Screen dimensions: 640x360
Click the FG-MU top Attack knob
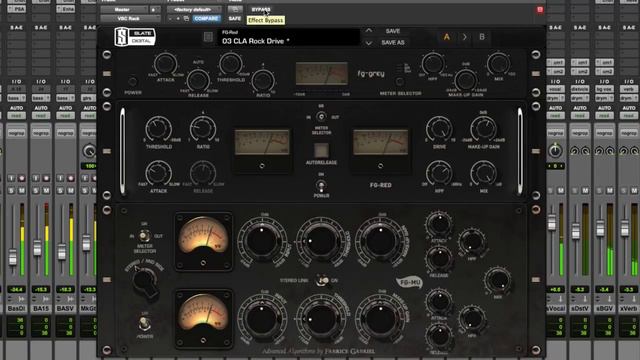coord(439,224)
